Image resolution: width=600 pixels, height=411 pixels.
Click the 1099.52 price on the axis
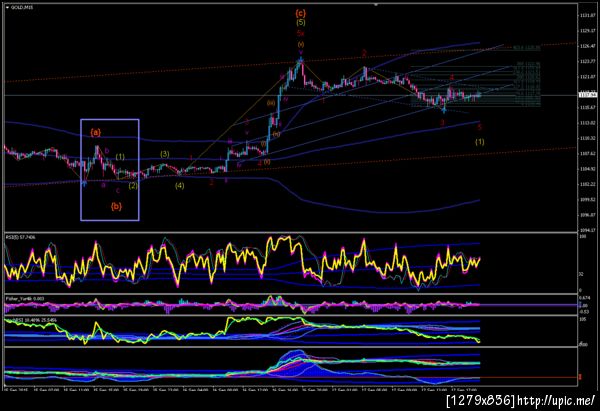coord(587,199)
